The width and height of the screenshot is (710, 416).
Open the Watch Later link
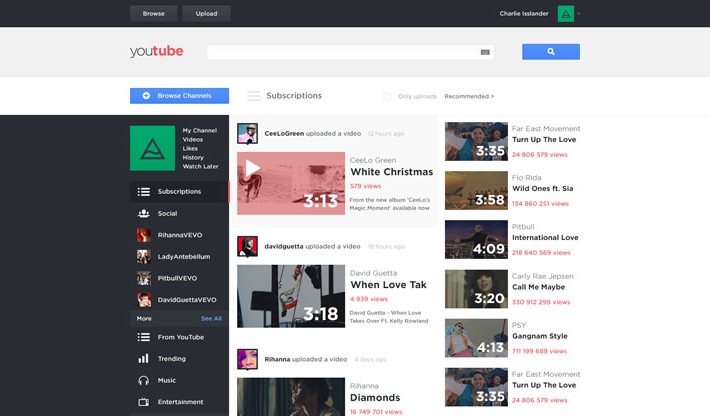[x=200, y=166]
